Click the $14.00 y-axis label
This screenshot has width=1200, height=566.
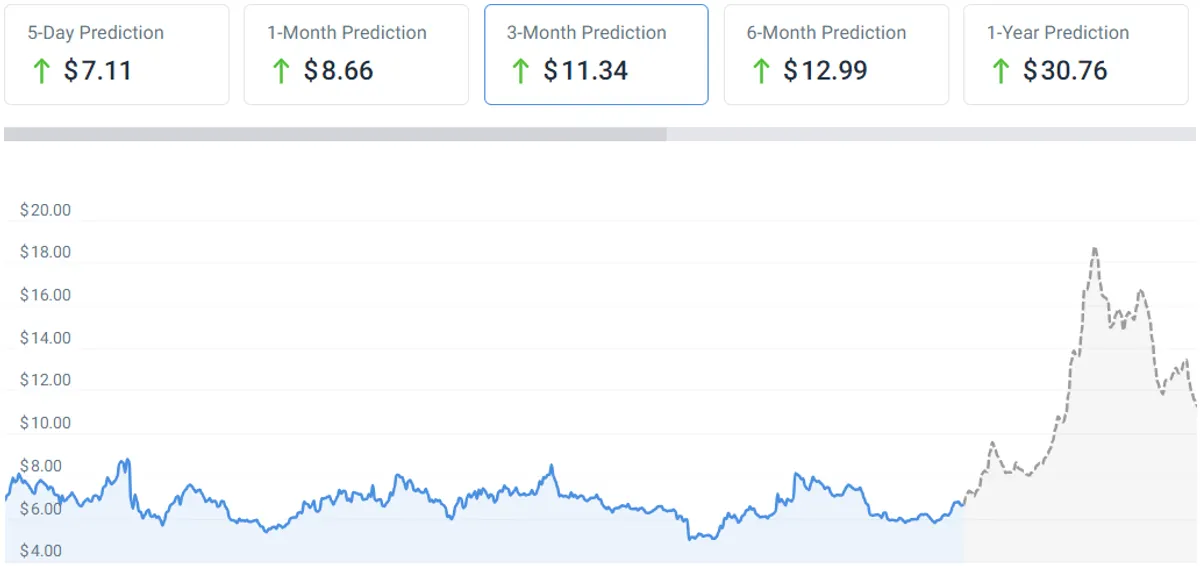(x=46, y=338)
